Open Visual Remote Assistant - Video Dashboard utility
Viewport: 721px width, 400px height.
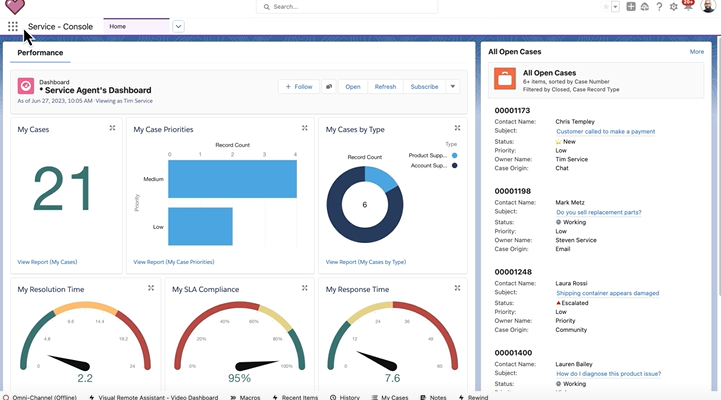coord(154,397)
